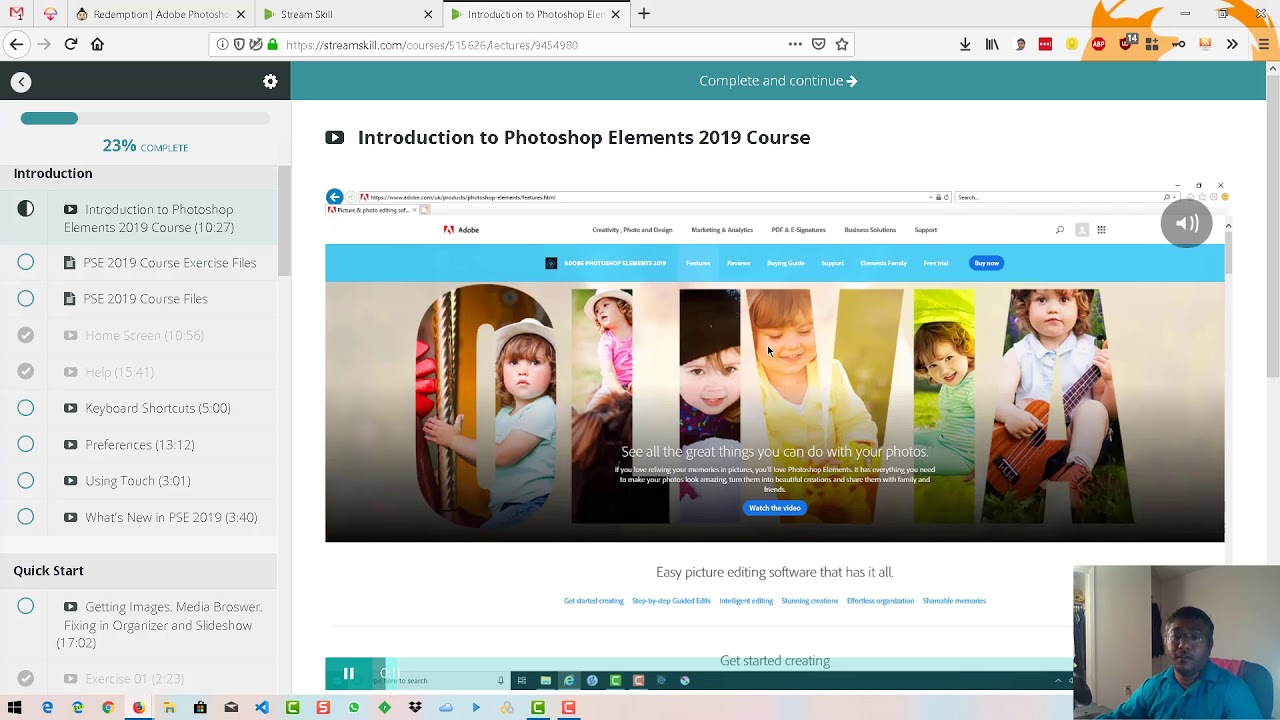Launch Chrome from the taskbar

108,707
